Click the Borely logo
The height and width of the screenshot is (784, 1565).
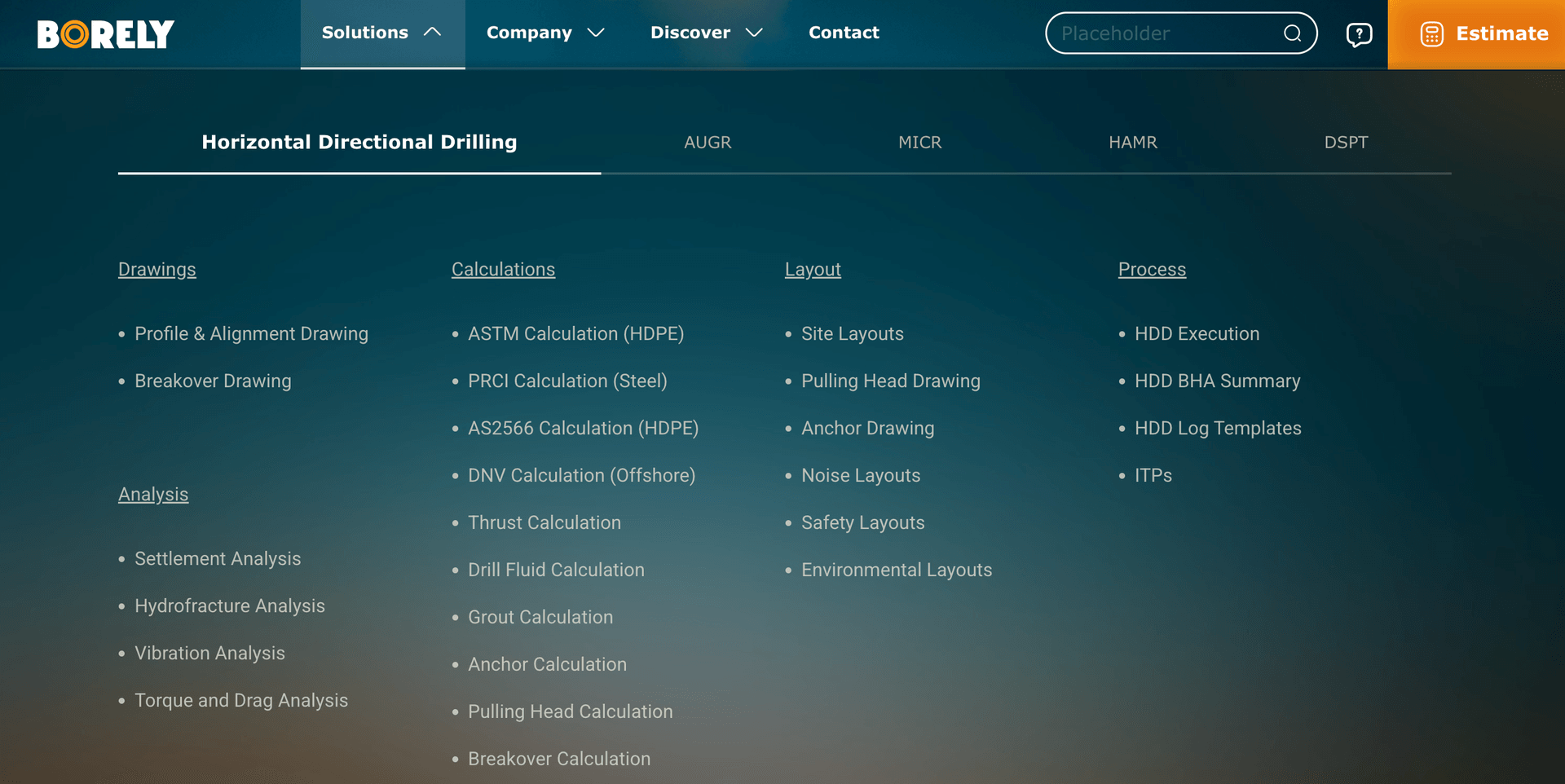106,34
